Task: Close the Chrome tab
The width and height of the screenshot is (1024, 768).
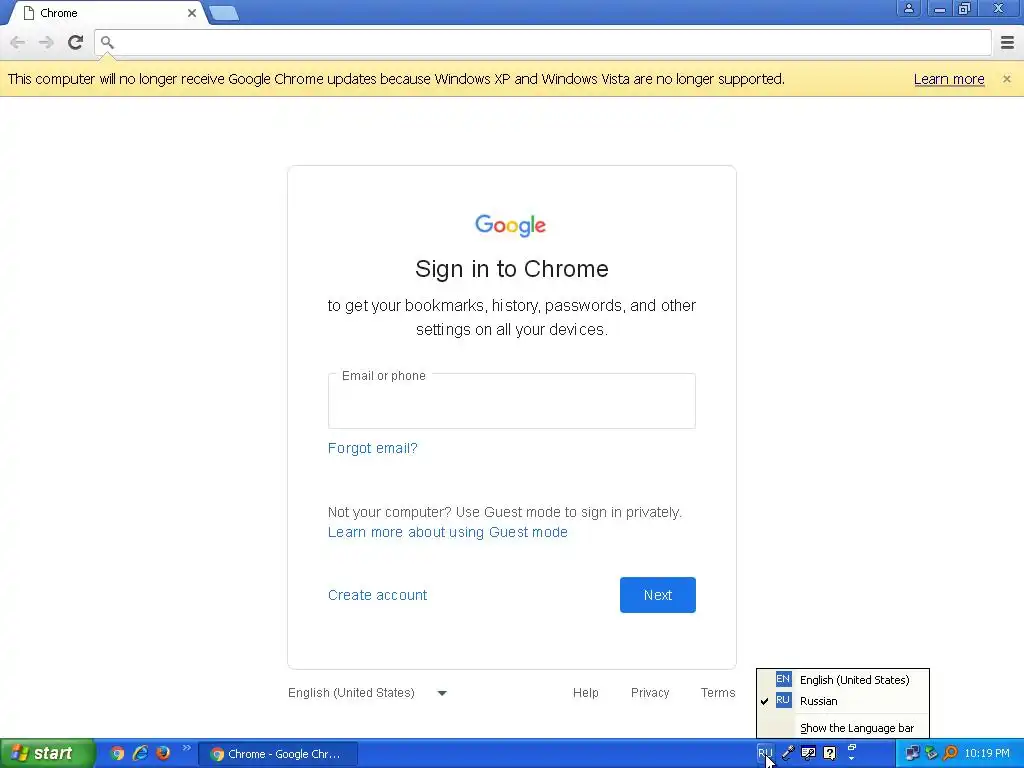Action: (x=191, y=13)
